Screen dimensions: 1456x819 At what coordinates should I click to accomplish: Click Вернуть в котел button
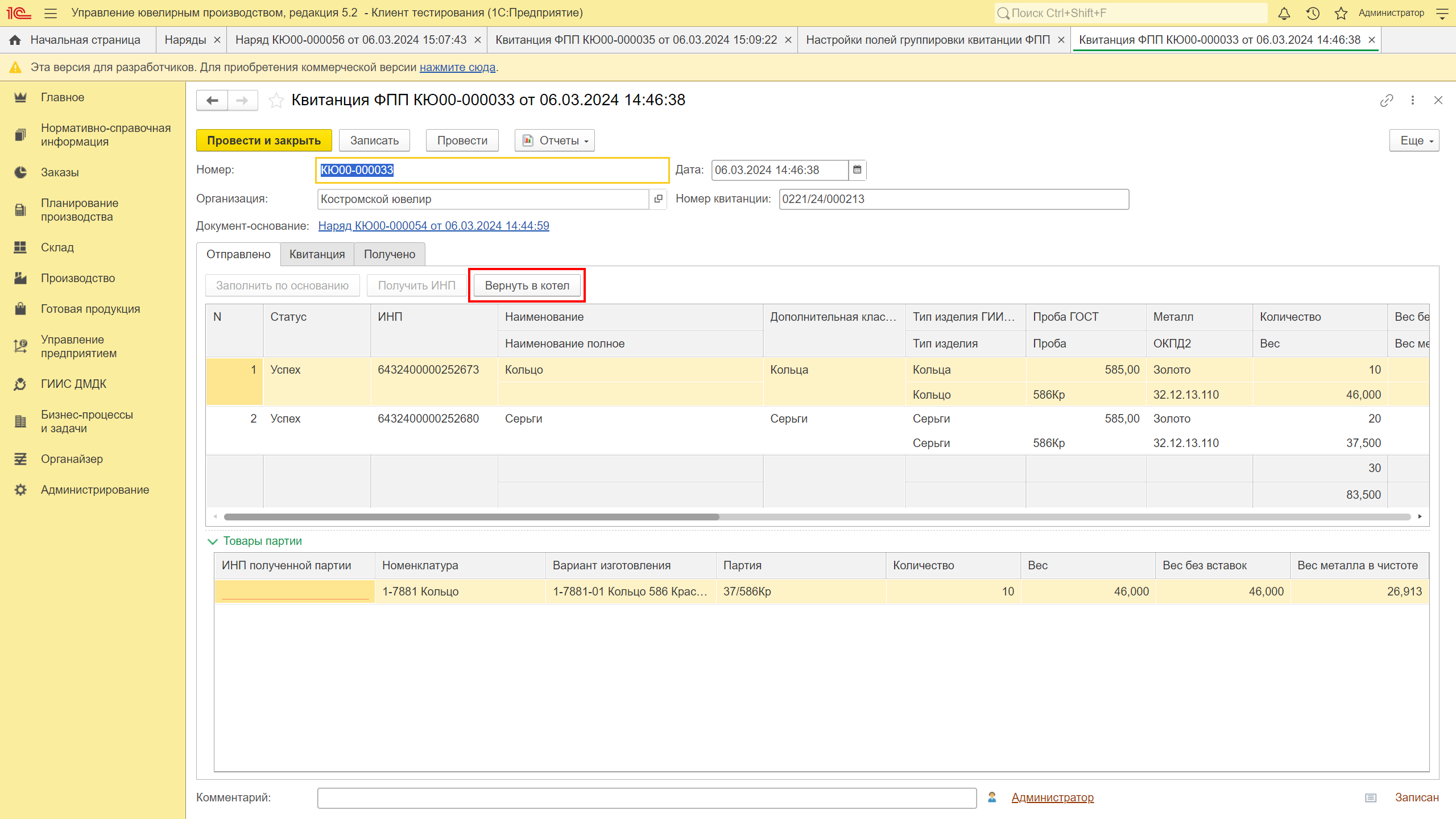pos(527,286)
